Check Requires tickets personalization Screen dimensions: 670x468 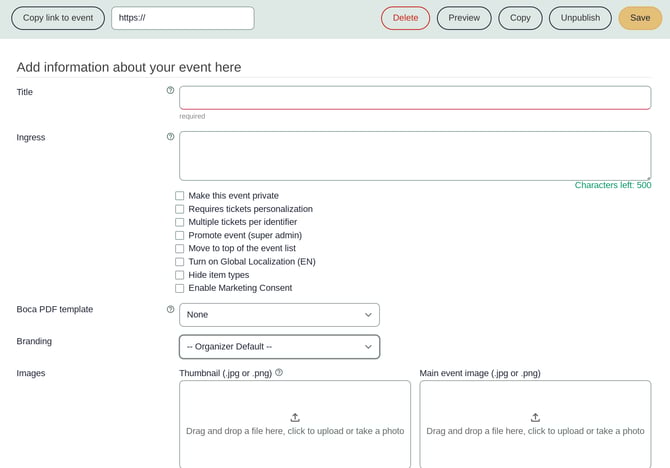click(180, 209)
